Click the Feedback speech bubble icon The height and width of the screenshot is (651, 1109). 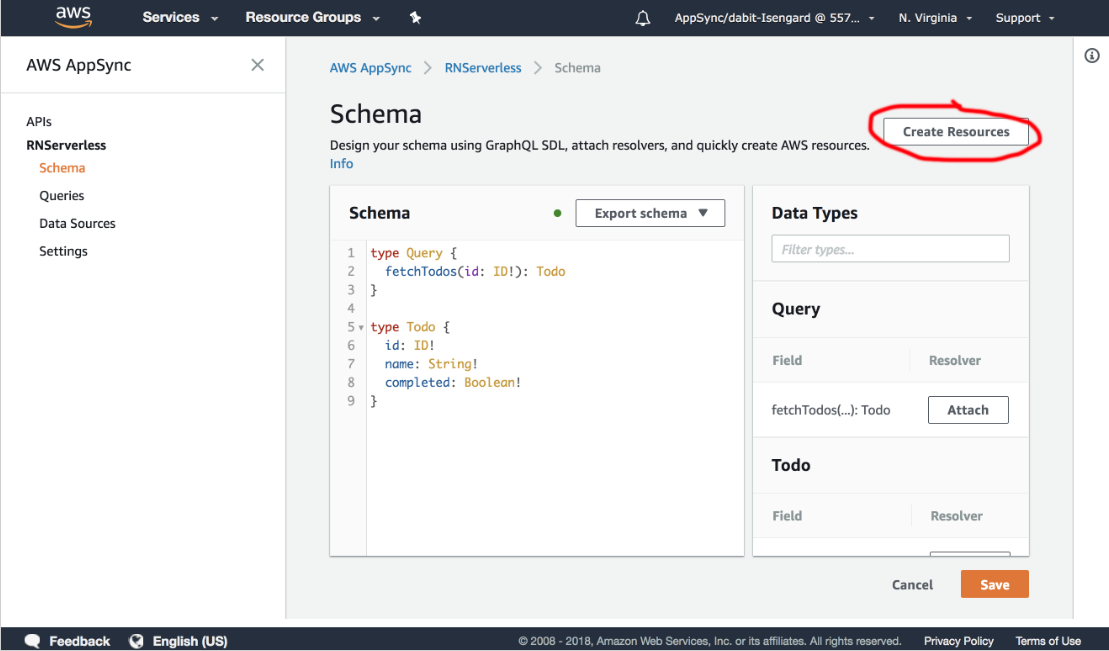pyautogui.click(x=33, y=641)
